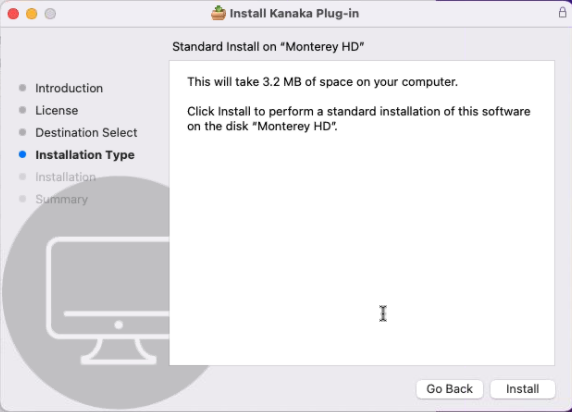
Task: Click the Go Back button
Action: click(x=449, y=389)
